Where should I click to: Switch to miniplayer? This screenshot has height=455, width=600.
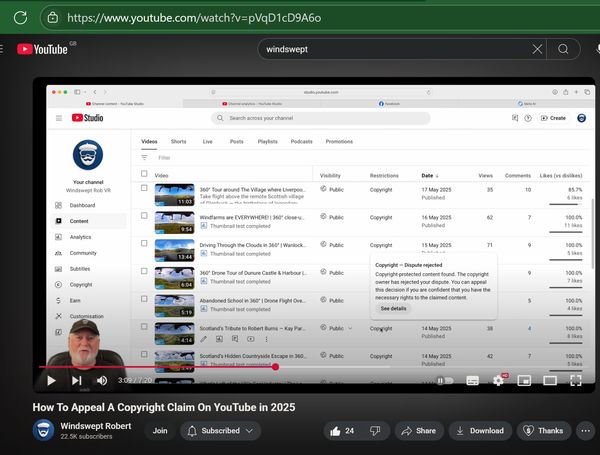[524, 380]
